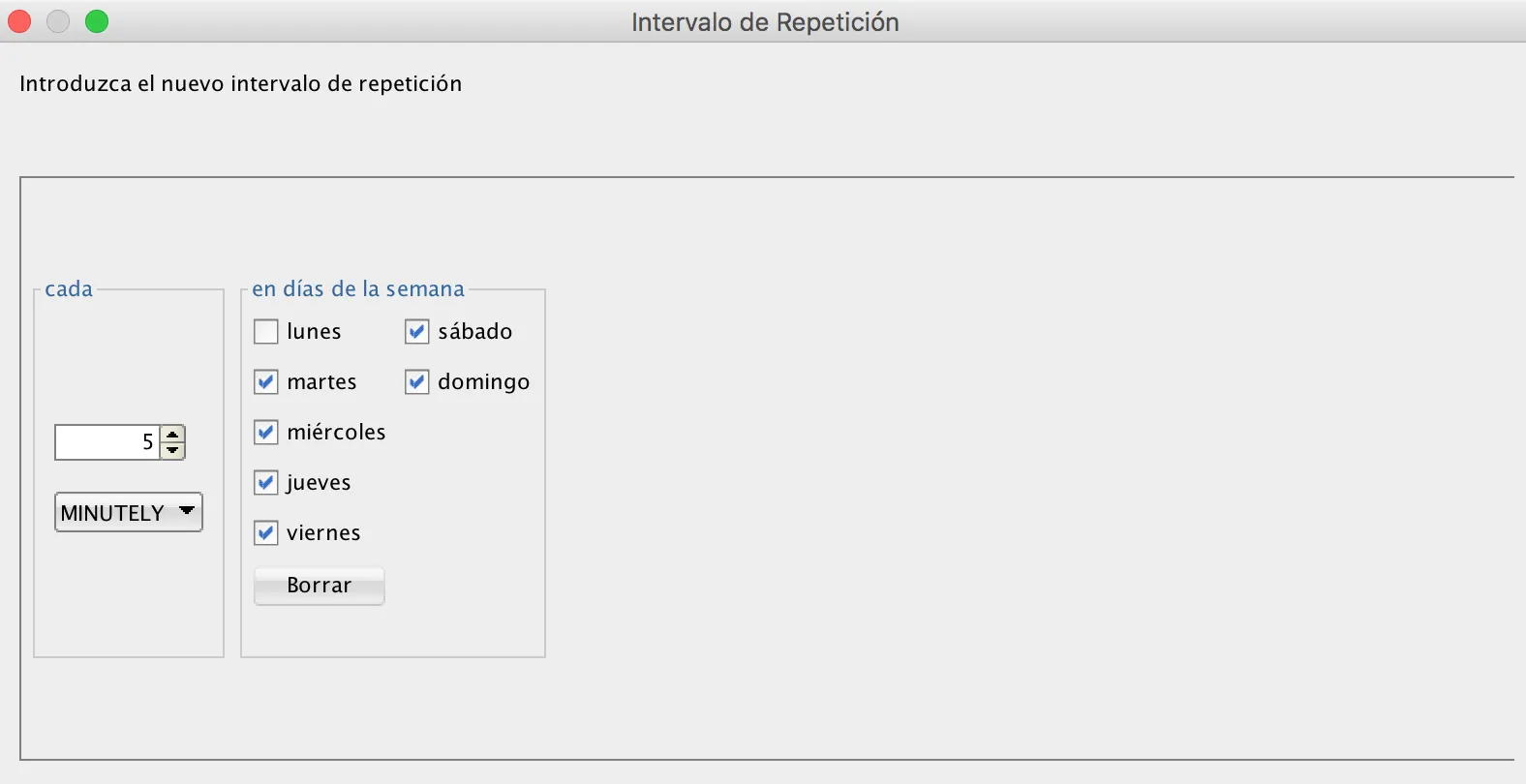Click the gray minimize window button
Viewport: 1526px width, 784px height.
pos(58,21)
